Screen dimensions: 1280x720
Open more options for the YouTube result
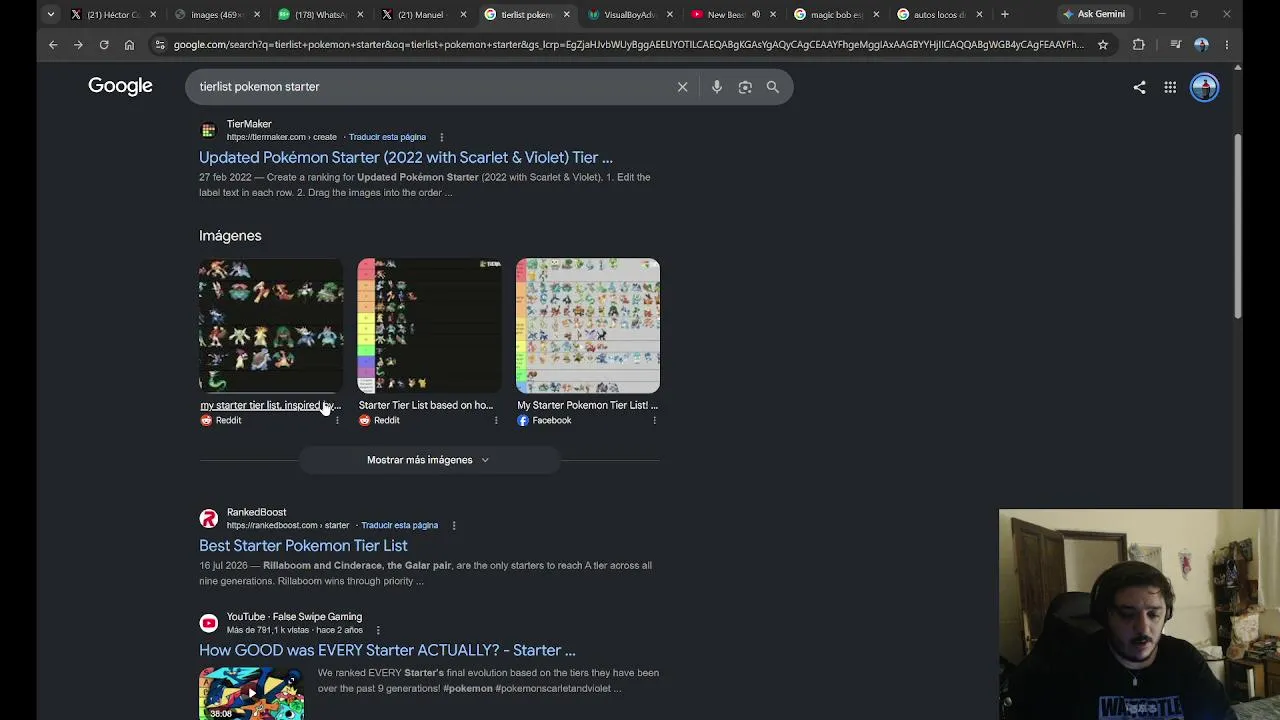click(x=378, y=630)
